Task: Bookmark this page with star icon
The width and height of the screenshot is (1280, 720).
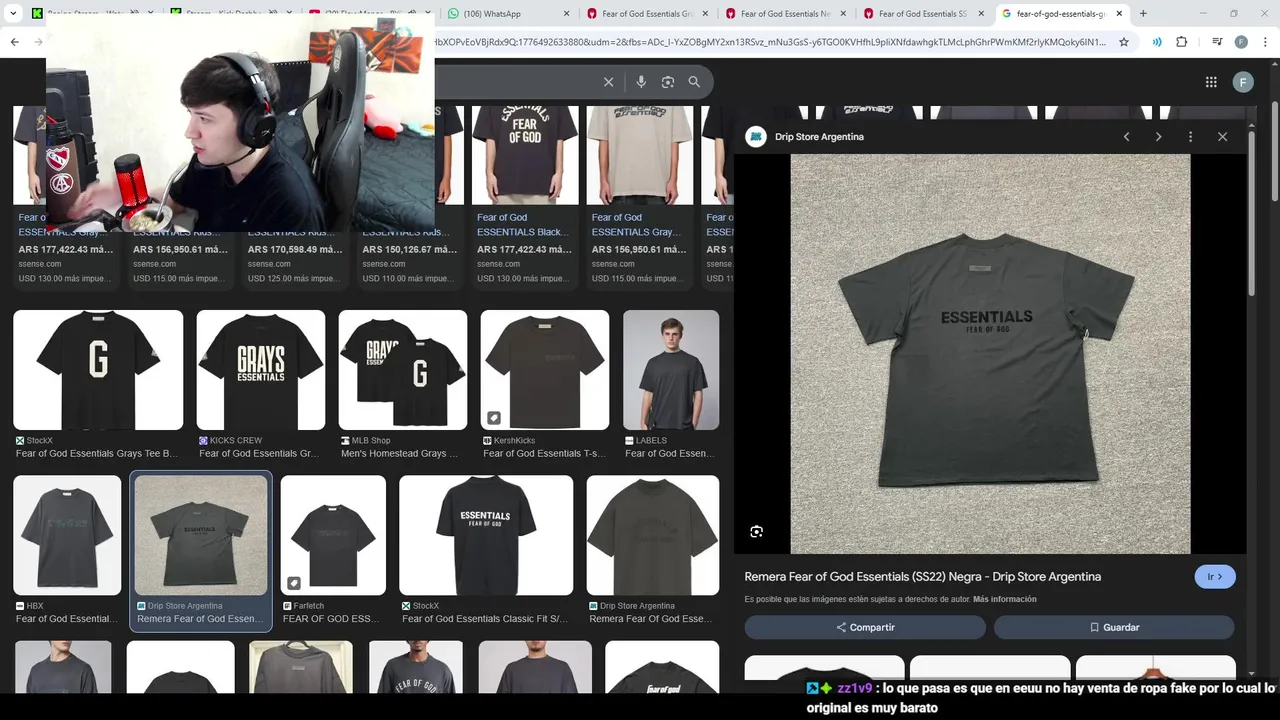Action: 1124,42
